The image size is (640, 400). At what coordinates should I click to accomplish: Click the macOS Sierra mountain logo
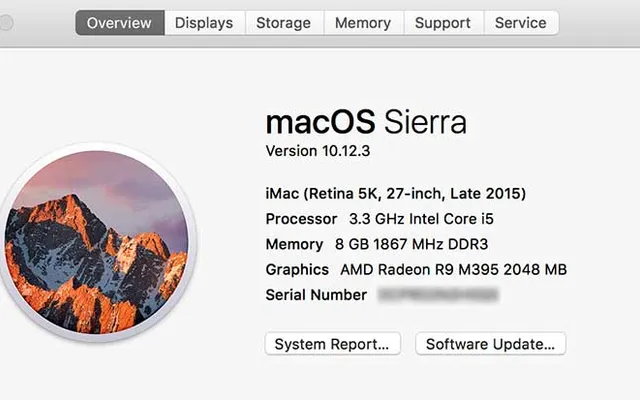96,238
